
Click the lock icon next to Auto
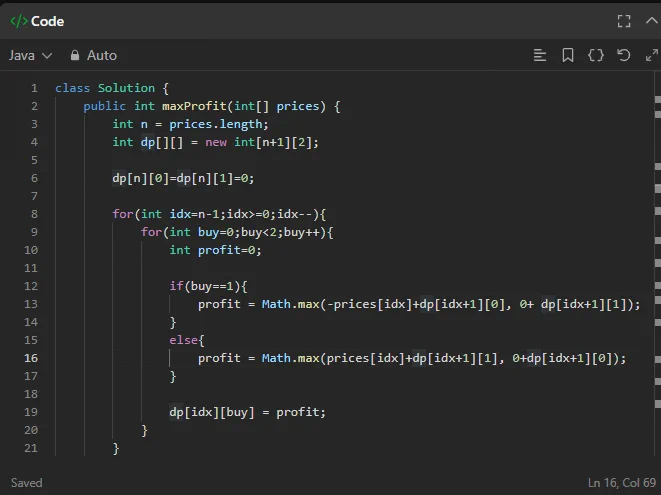click(x=75, y=55)
